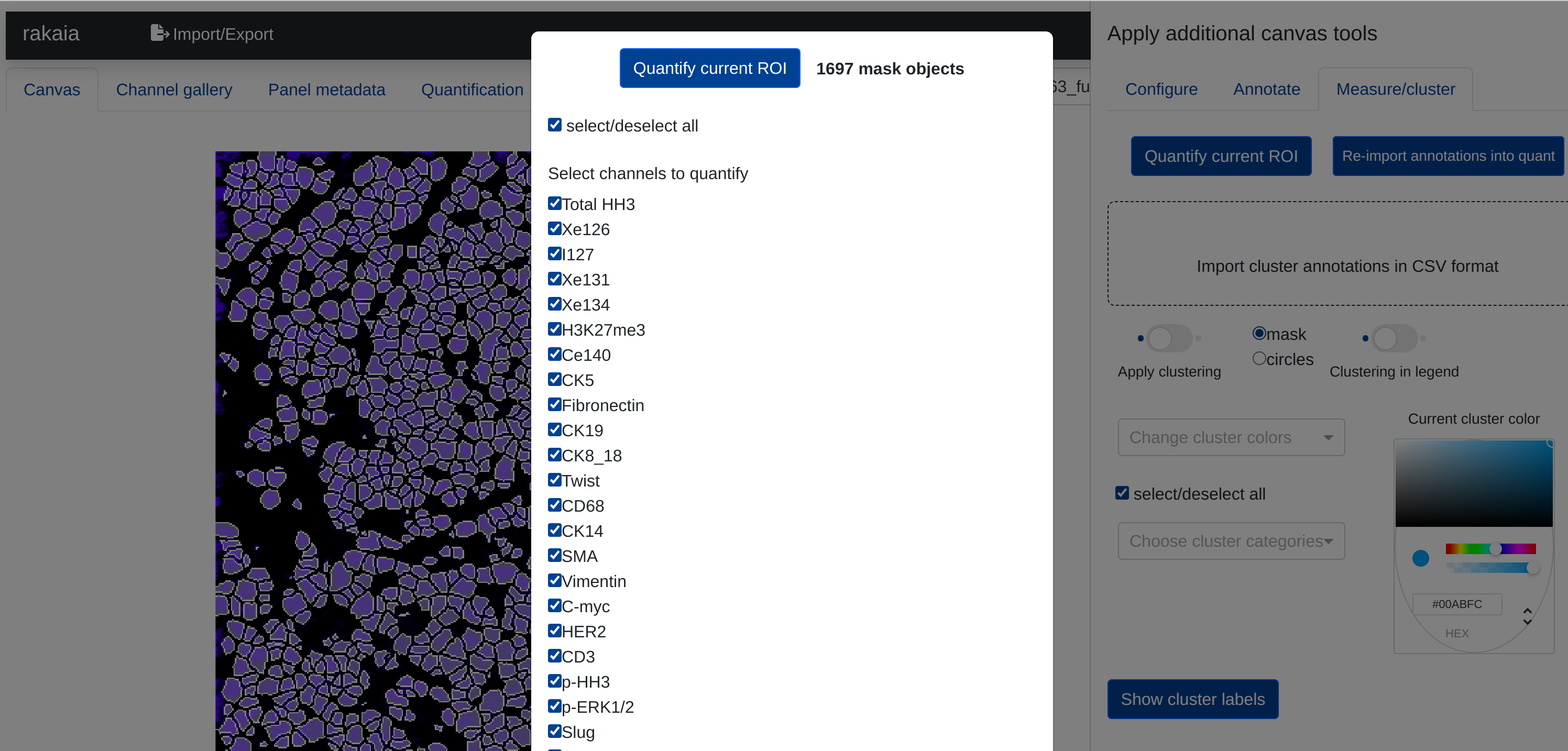Click the Show cluster labels button
Image resolution: width=1568 pixels, height=751 pixels.
[1192, 699]
